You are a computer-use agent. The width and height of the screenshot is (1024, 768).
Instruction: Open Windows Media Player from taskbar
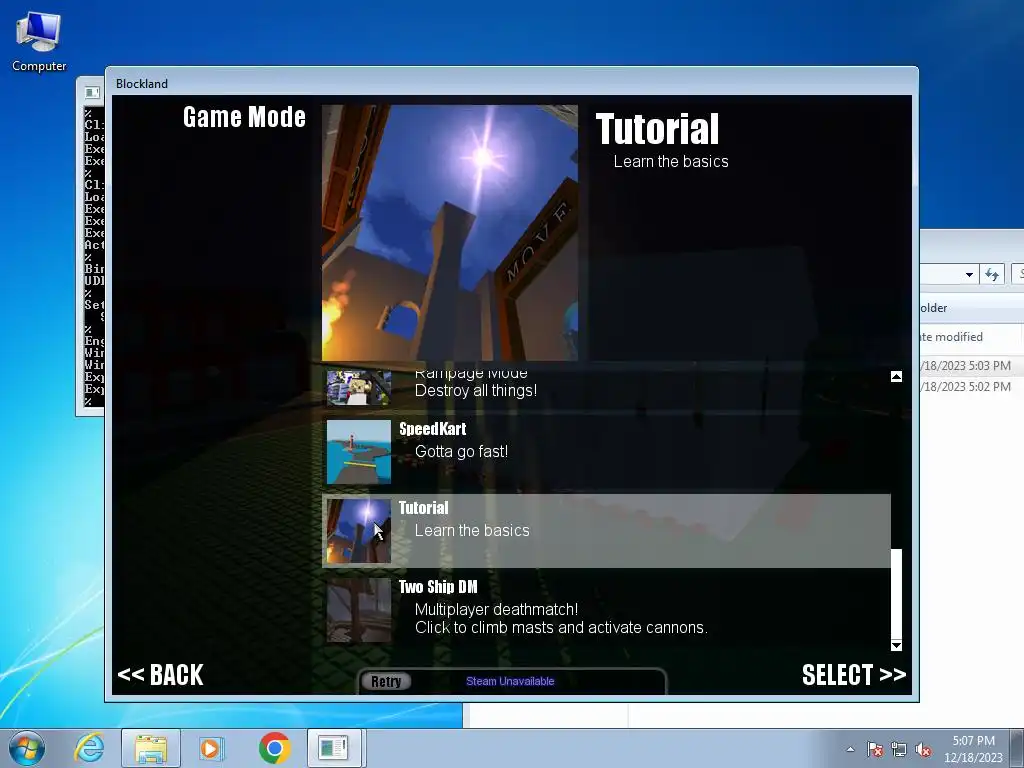tap(211, 748)
